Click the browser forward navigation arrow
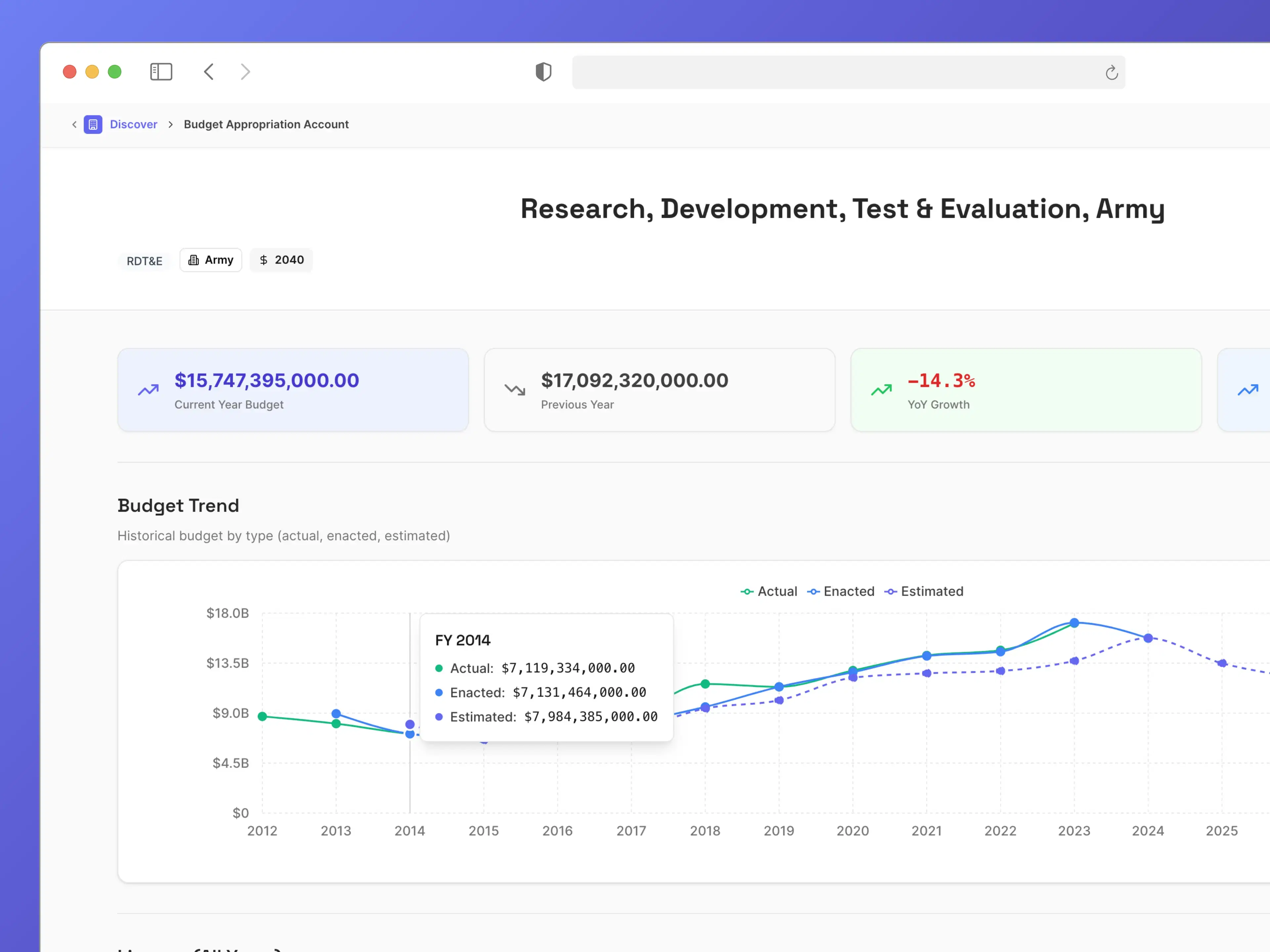The width and height of the screenshot is (1270, 952). [245, 72]
